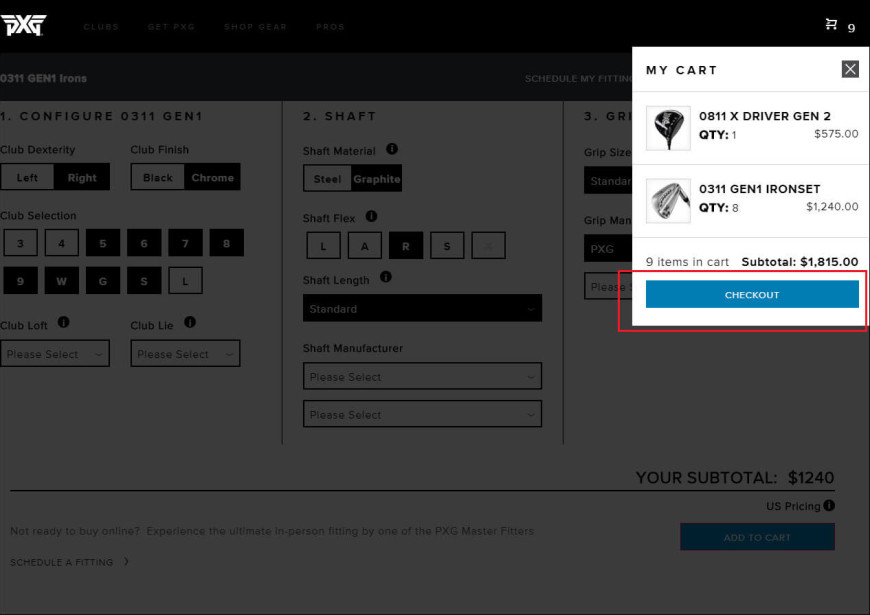
Task: Open Shaft Length Standard dropdown
Action: pos(422,308)
